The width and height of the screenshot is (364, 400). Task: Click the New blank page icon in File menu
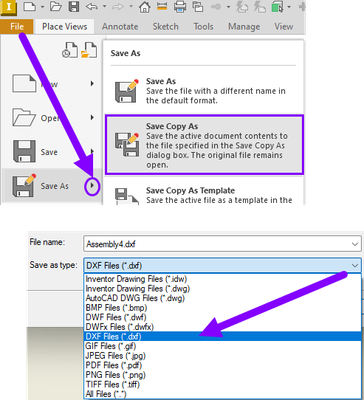point(24,83)
